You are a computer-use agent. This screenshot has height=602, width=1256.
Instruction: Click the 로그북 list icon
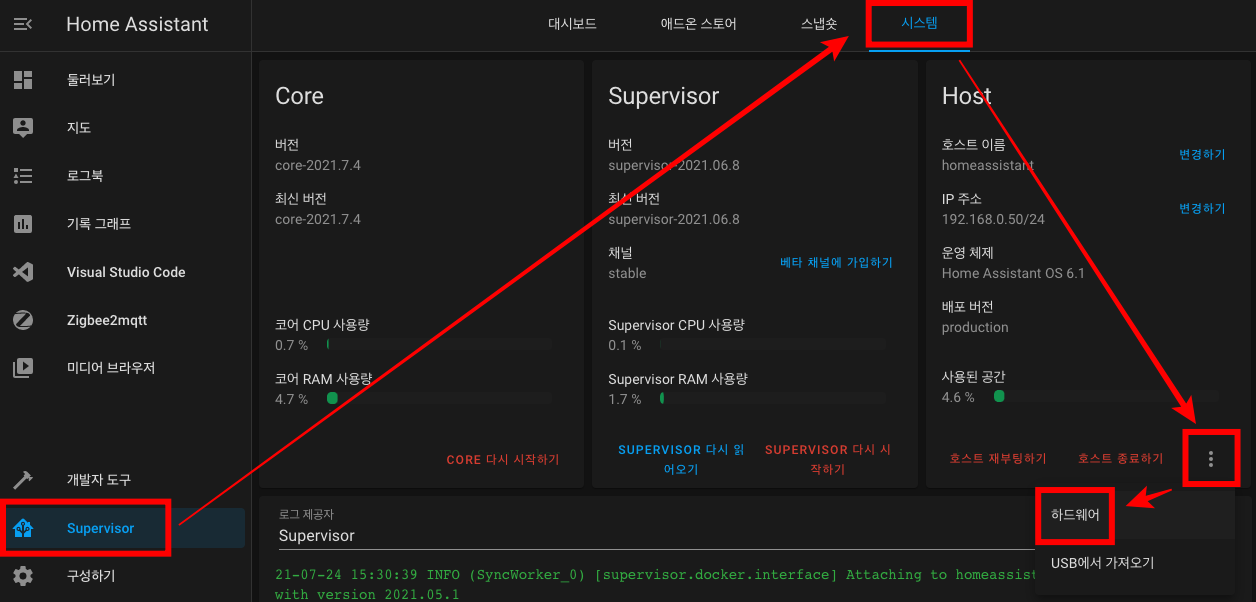coord(23,176)
